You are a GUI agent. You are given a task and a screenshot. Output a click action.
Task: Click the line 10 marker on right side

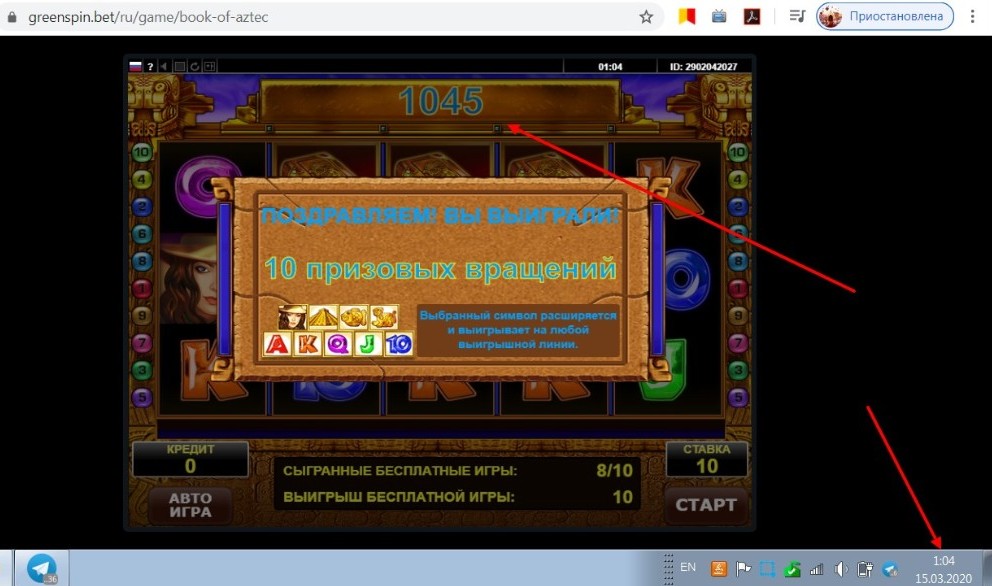pyautogui.click(x=738, y=152)
